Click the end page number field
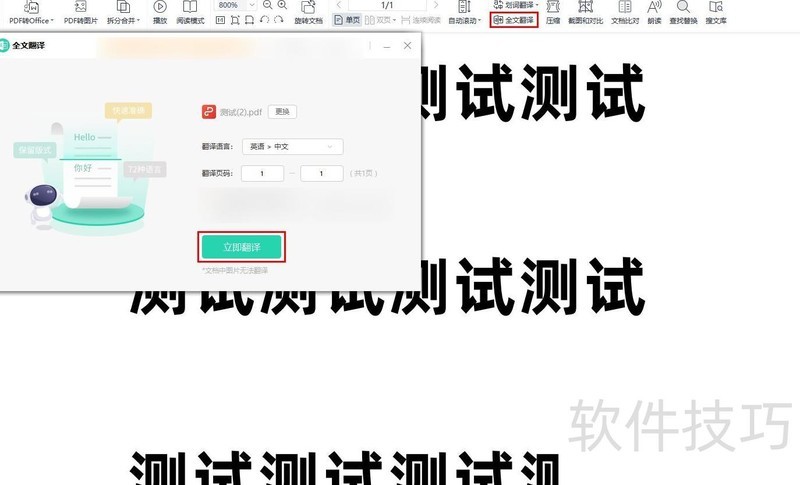800x485 pixels. [x=321, y=173]
